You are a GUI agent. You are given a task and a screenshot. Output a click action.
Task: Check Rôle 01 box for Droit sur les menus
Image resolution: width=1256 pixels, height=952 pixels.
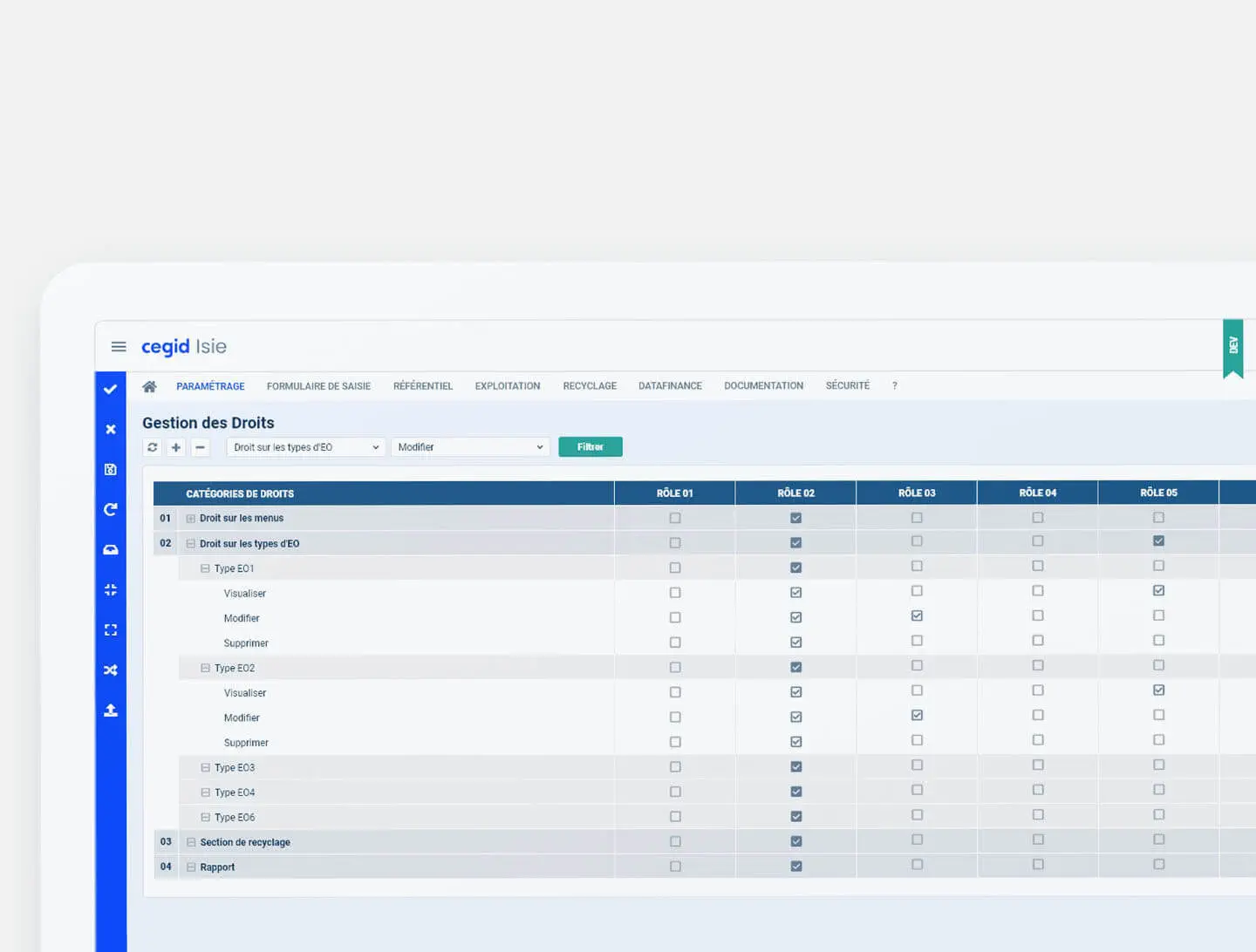[x=675, y=518]
